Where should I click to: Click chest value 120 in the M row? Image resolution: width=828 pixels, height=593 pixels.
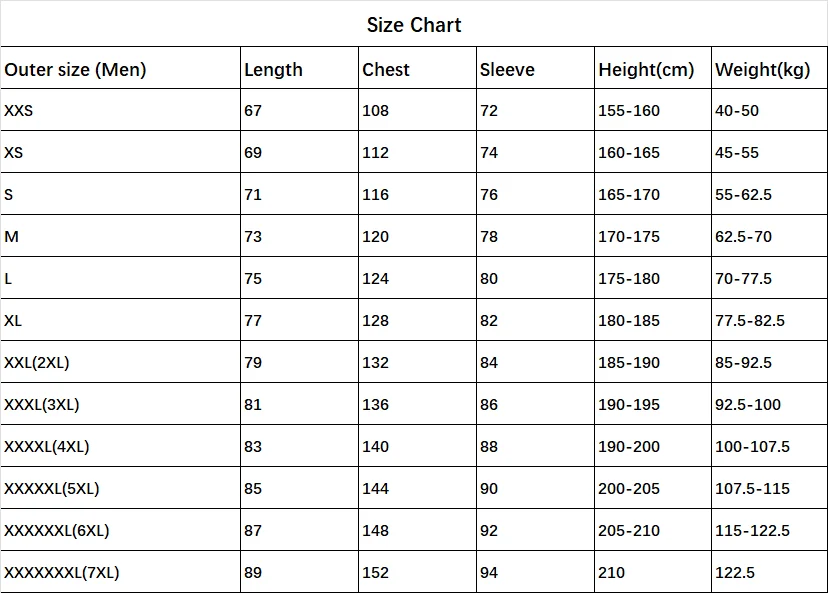(x=376, y=236)
